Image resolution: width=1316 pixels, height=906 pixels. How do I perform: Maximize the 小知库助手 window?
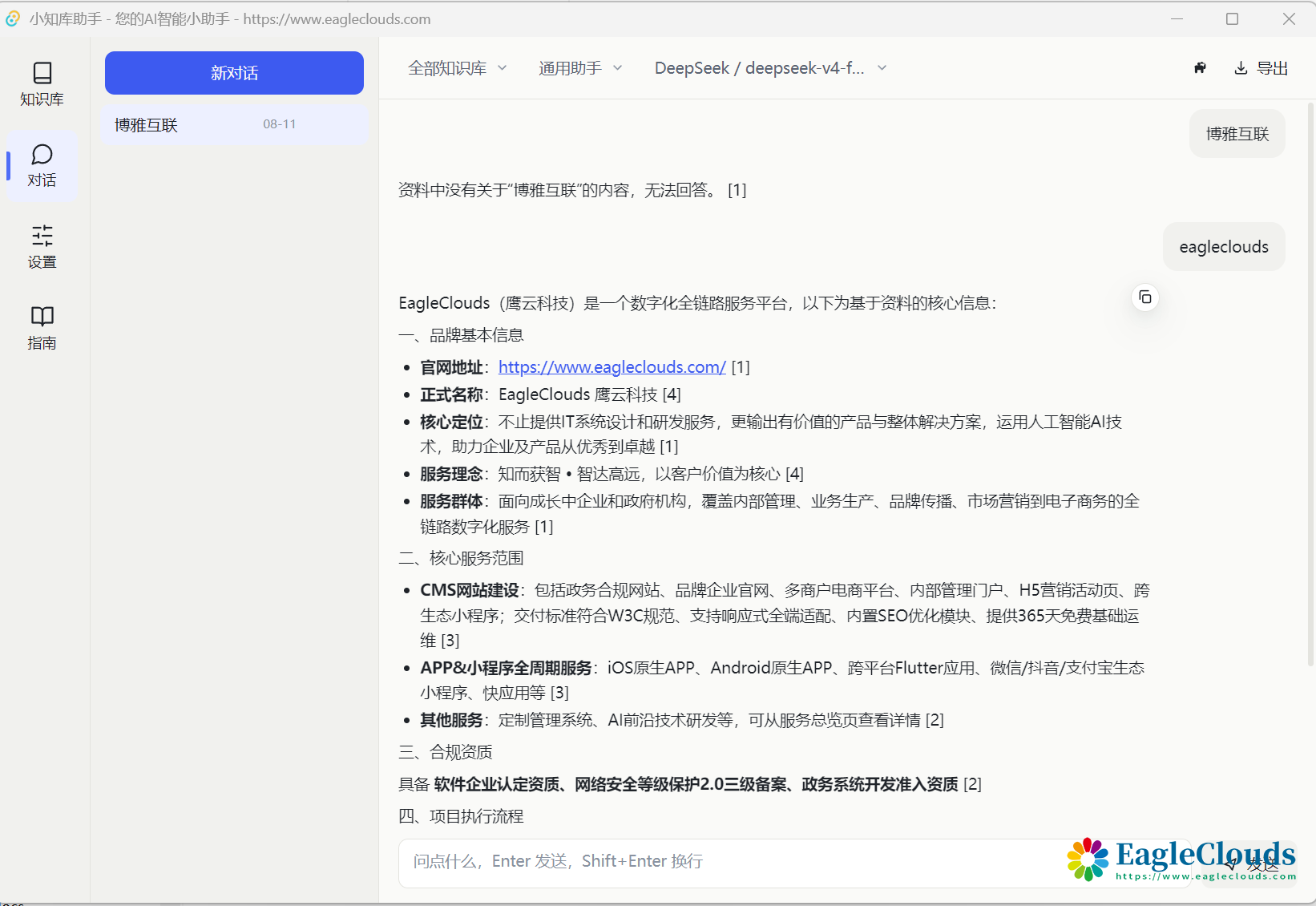tap(1233, 18)
